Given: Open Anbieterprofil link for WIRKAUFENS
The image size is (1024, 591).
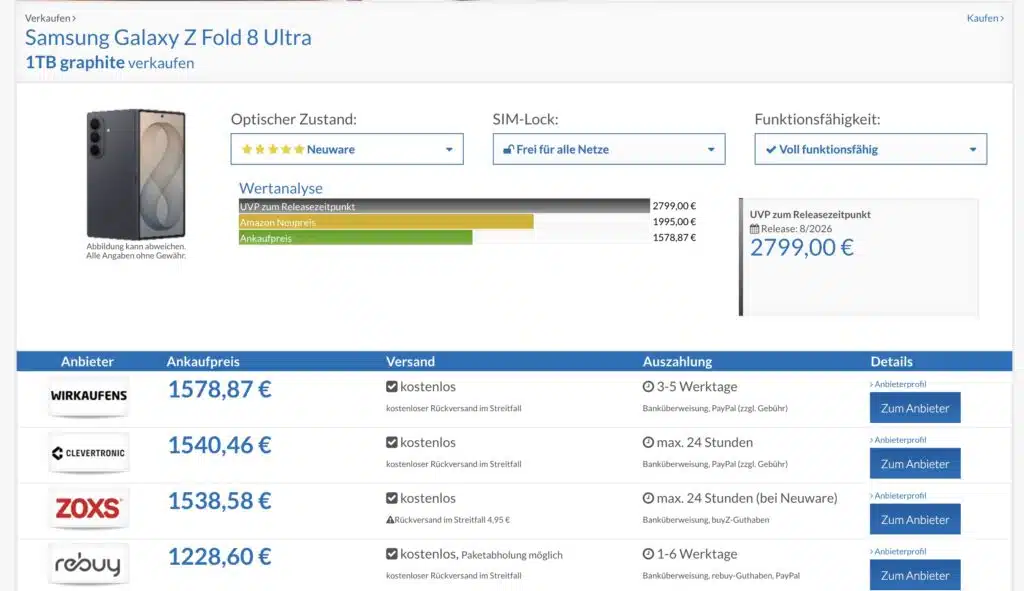Looking at the screenshot, I should [x=898, y=384].
